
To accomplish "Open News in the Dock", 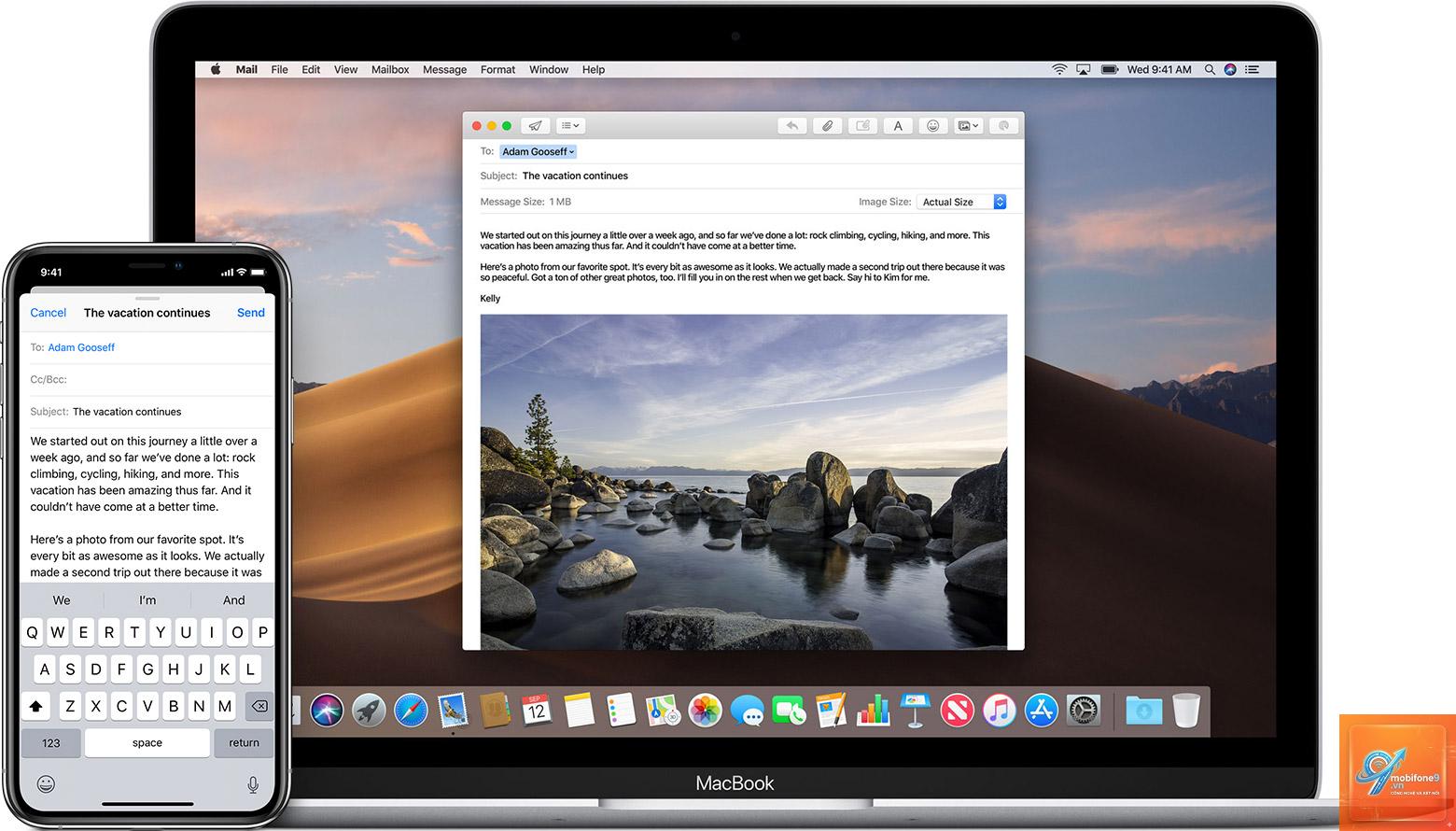I will 958,711.
